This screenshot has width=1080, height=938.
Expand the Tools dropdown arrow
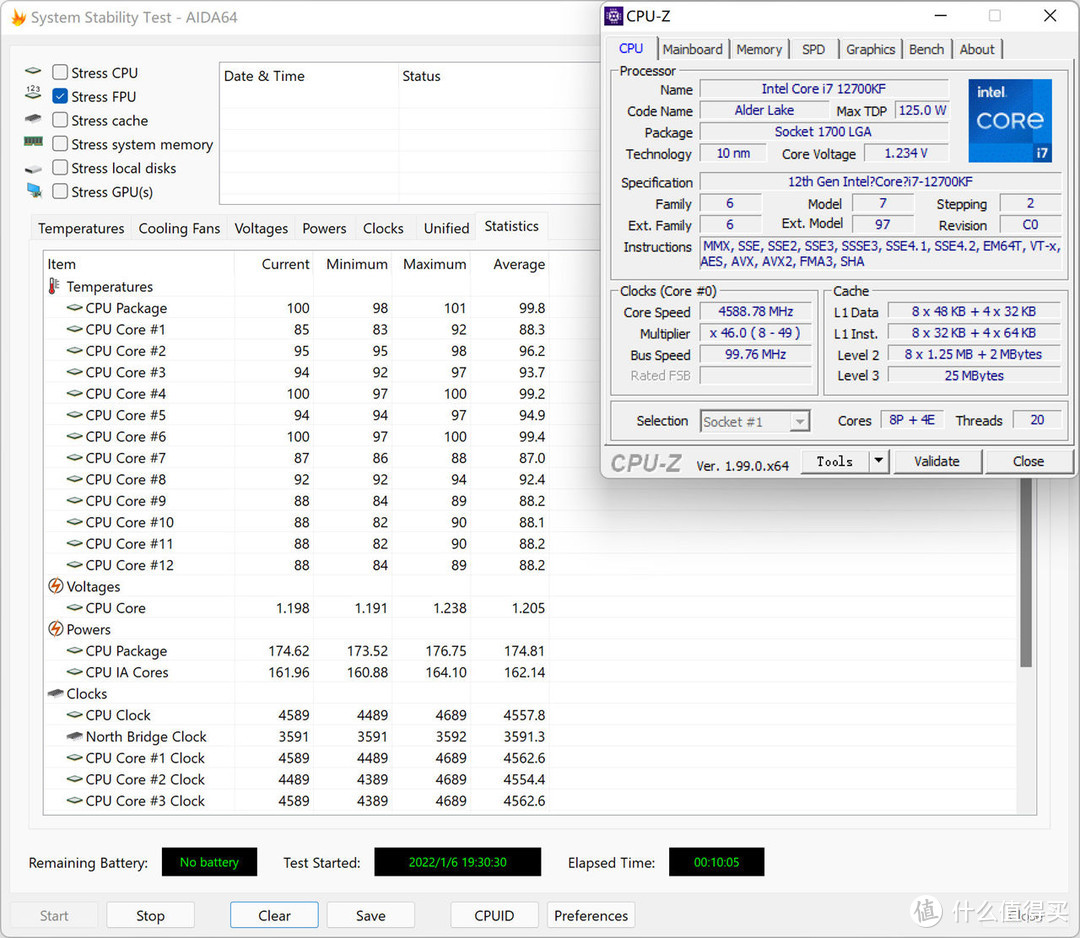point(878,461)
